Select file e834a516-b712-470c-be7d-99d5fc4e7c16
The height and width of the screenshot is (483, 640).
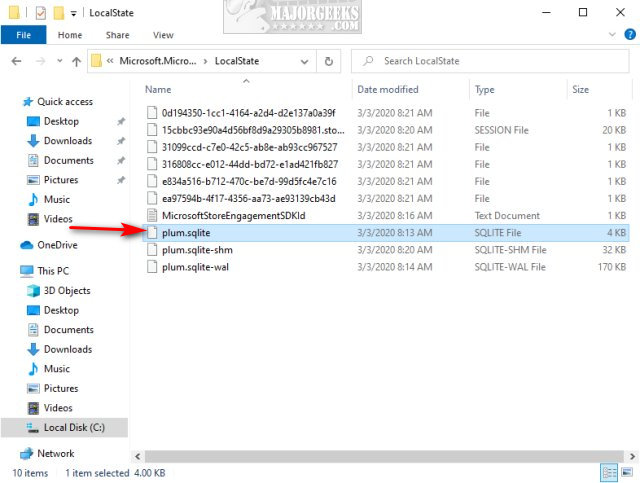[x=386, y=182]
